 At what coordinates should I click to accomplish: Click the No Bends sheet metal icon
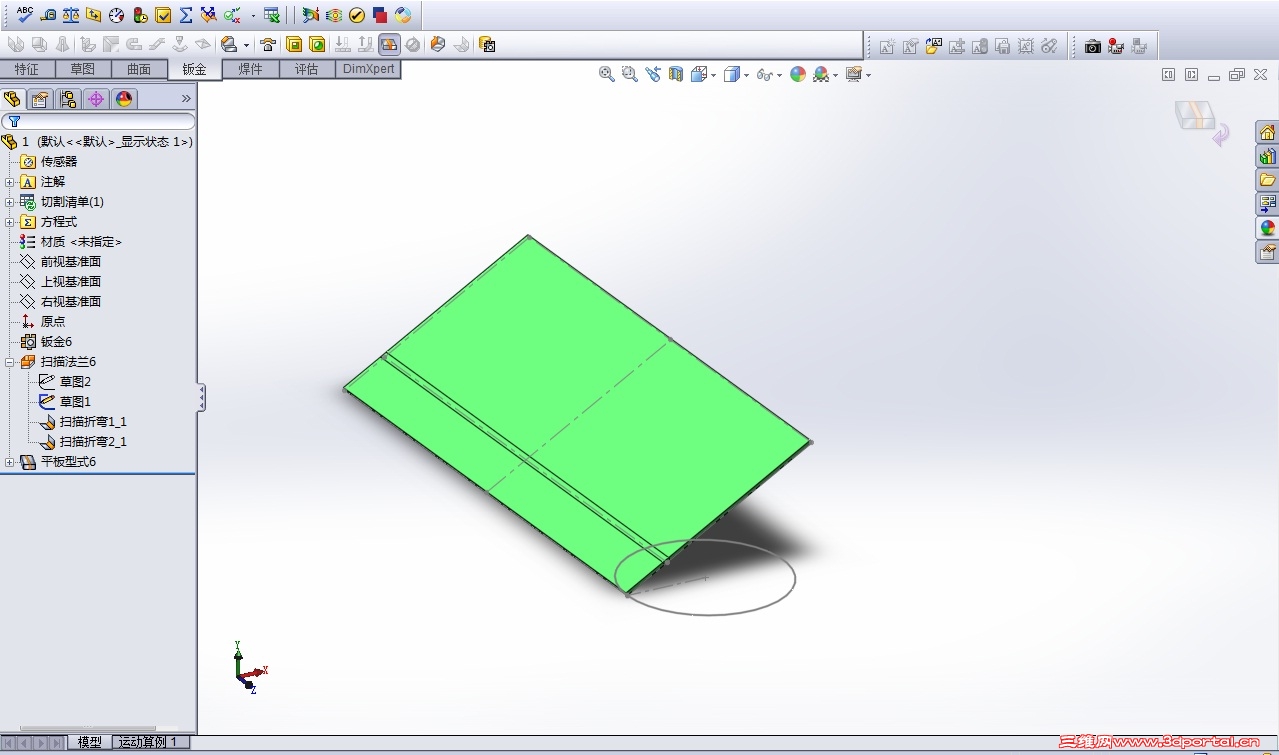pos(413,44)
